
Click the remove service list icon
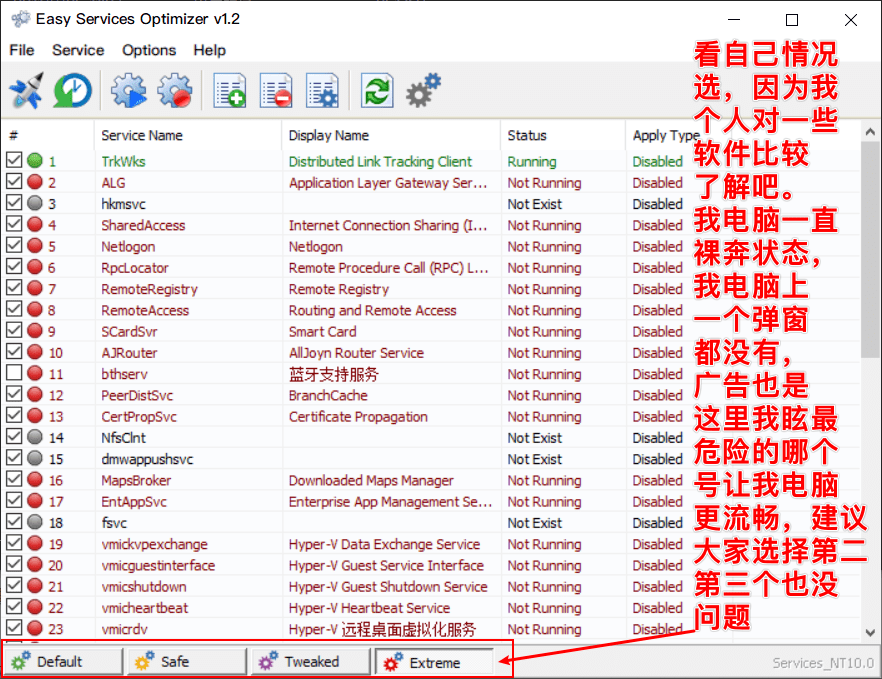(x=275, y=92)
